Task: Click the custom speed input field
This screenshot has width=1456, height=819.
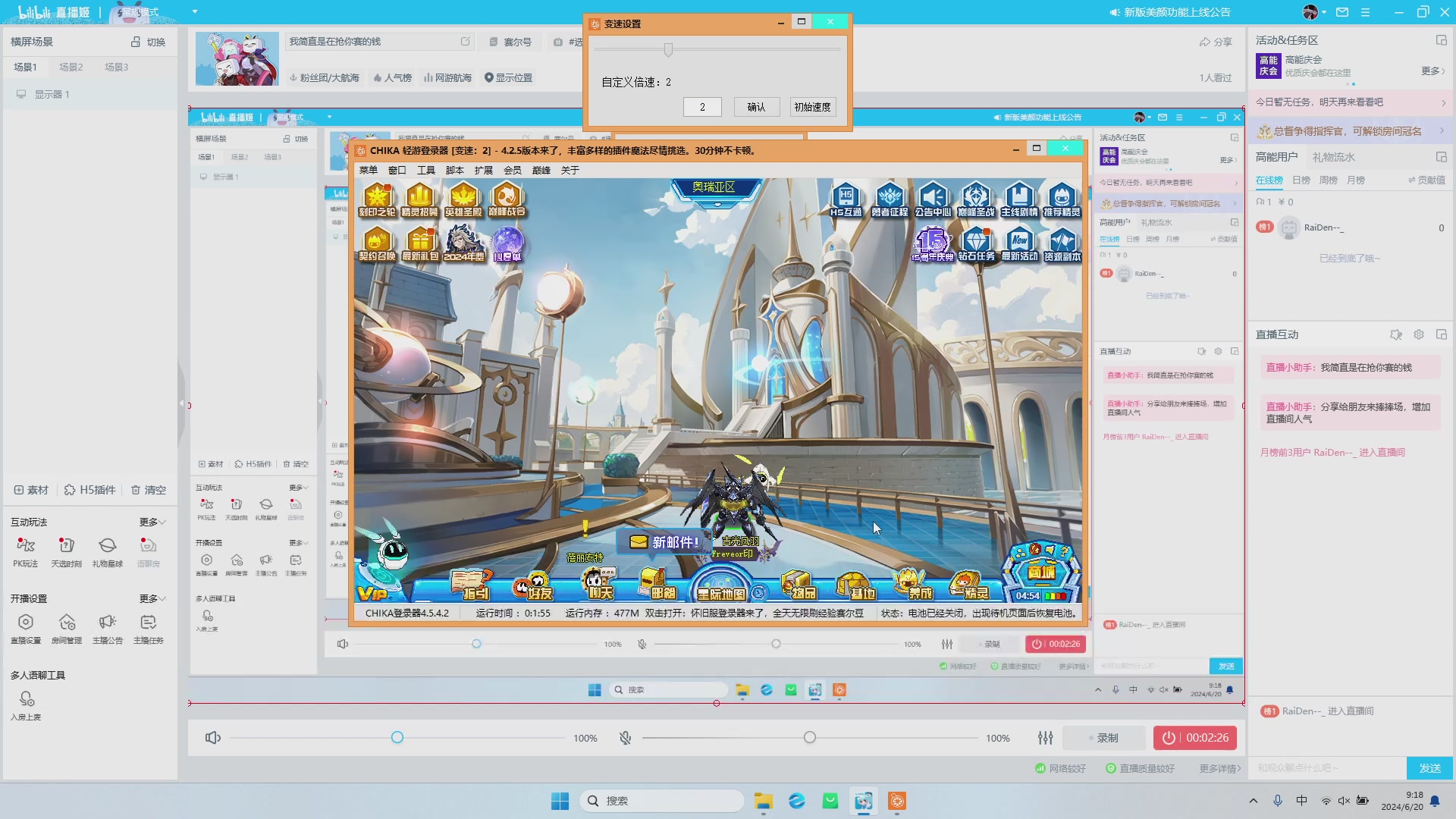Action: 702,107
